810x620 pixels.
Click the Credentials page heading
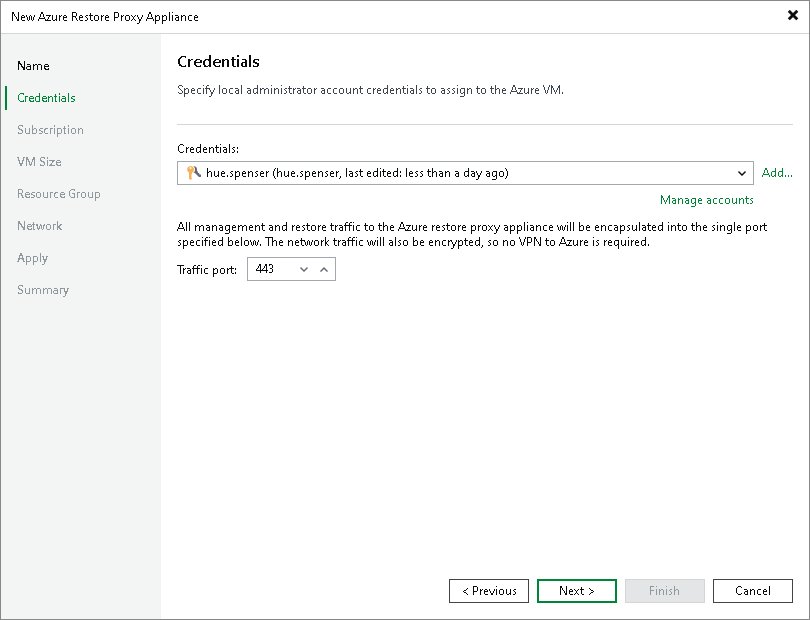click(x=218, y=61)
